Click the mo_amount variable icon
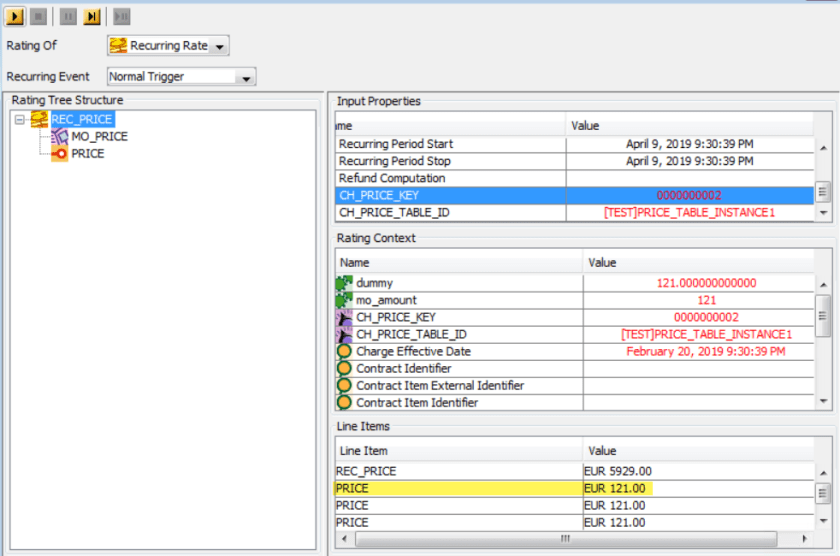This screenshot has height=556, width=840. tap(345, 300)
